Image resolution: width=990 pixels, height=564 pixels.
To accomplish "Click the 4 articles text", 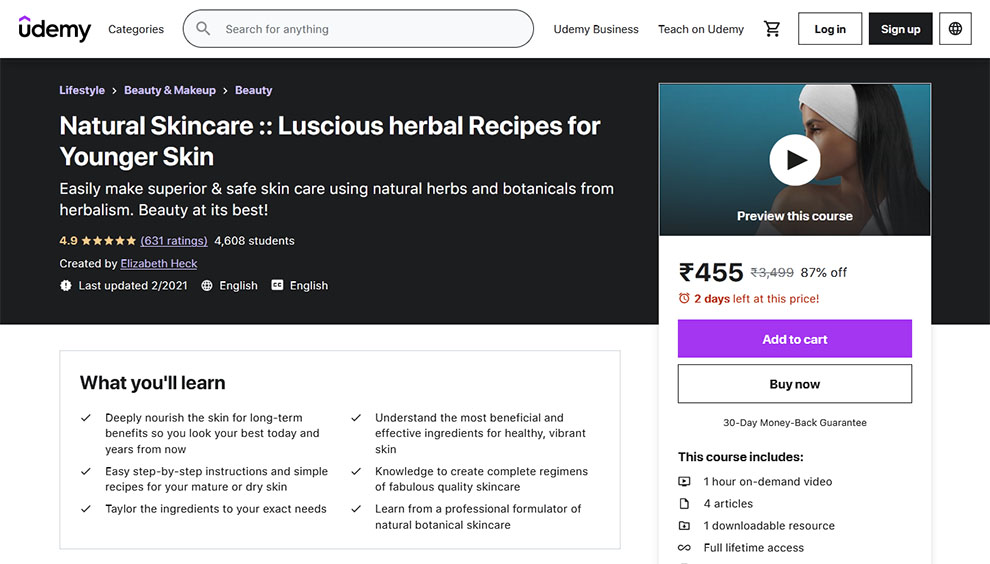I will [x=729, y=503].
